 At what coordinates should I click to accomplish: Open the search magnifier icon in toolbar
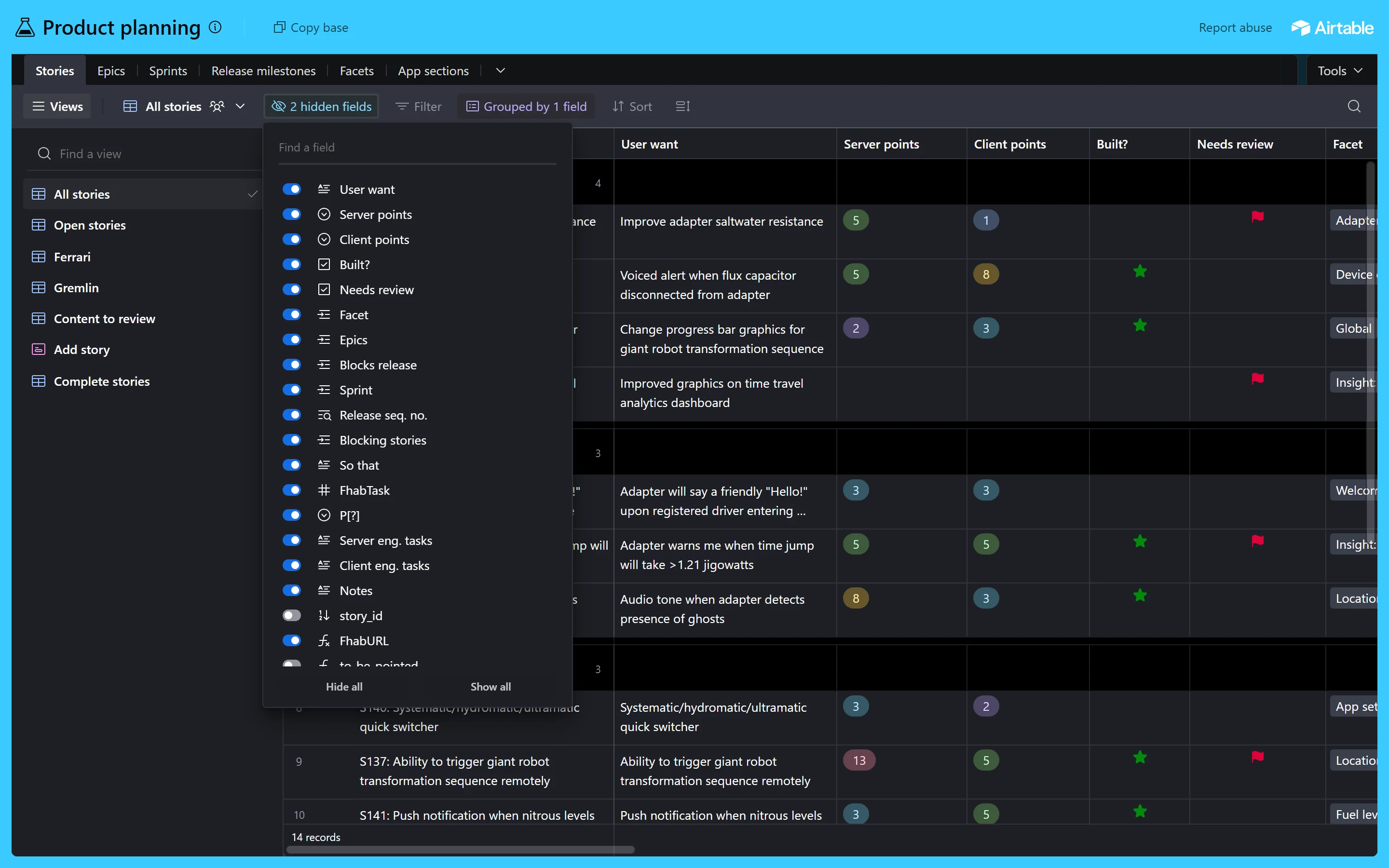click(x=1354, y=106)
